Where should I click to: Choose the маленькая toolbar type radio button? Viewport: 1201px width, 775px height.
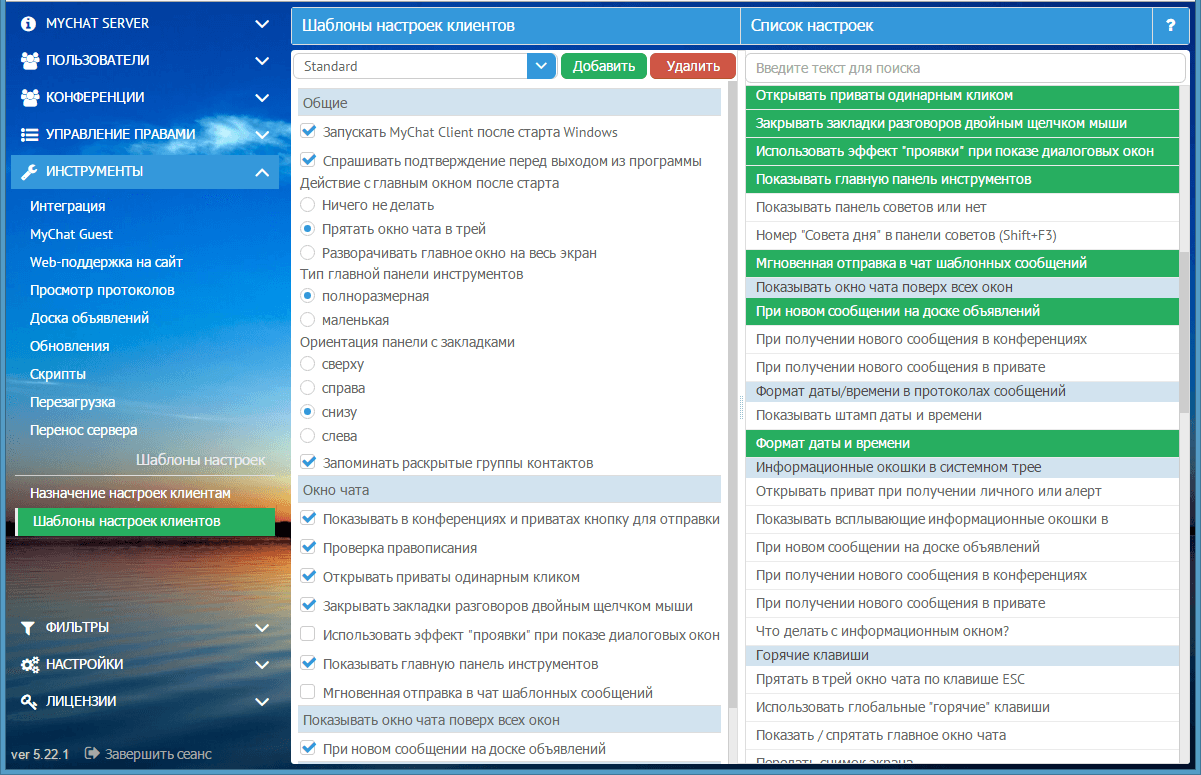point(308,320)
